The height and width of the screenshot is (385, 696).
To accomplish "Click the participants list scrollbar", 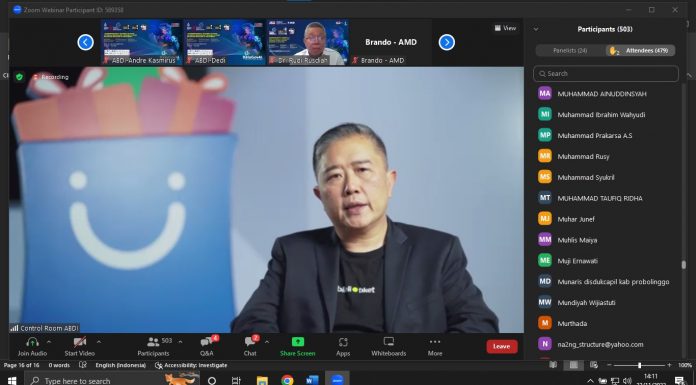I will (684, 265).
